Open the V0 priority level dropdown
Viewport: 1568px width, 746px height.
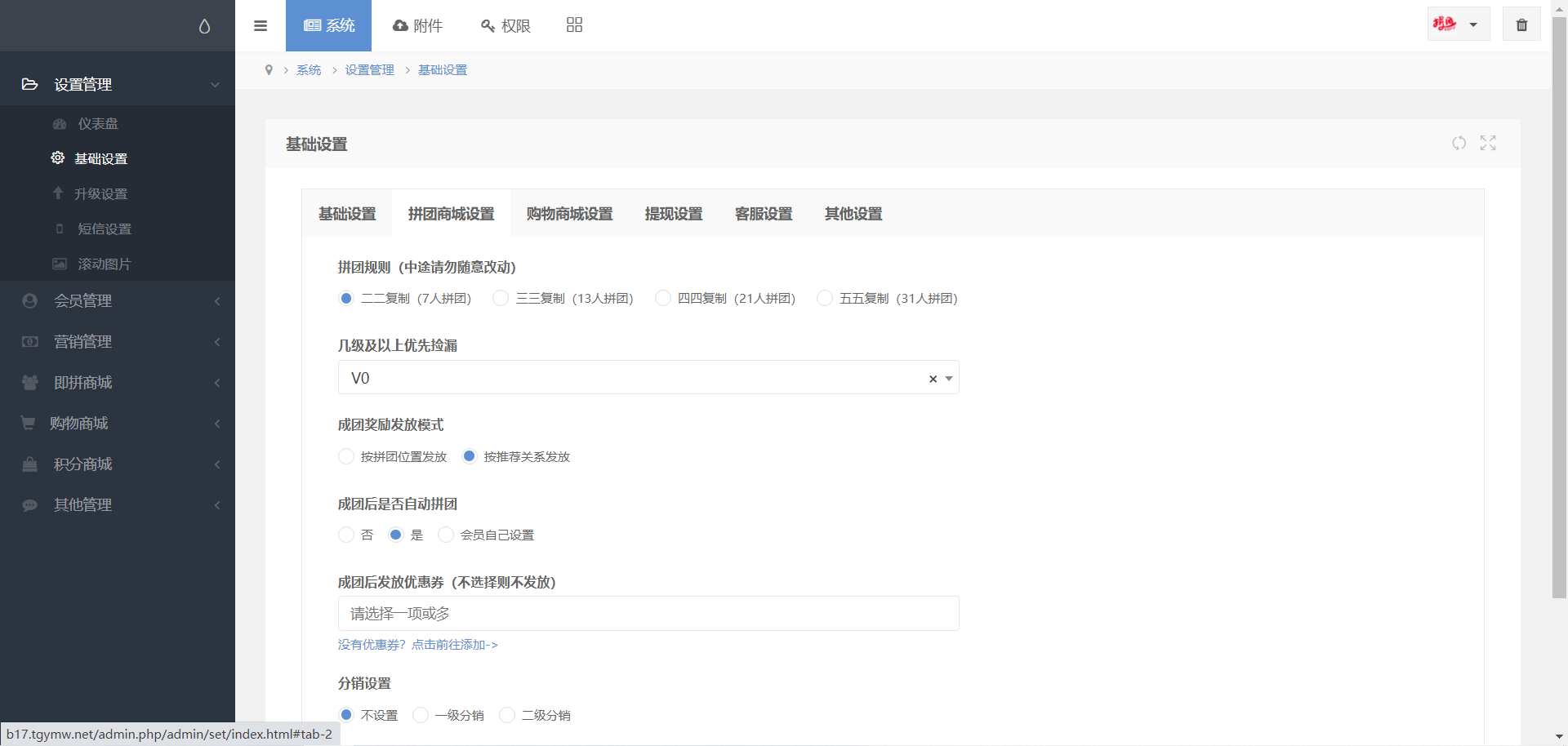(x=637, y=378)
